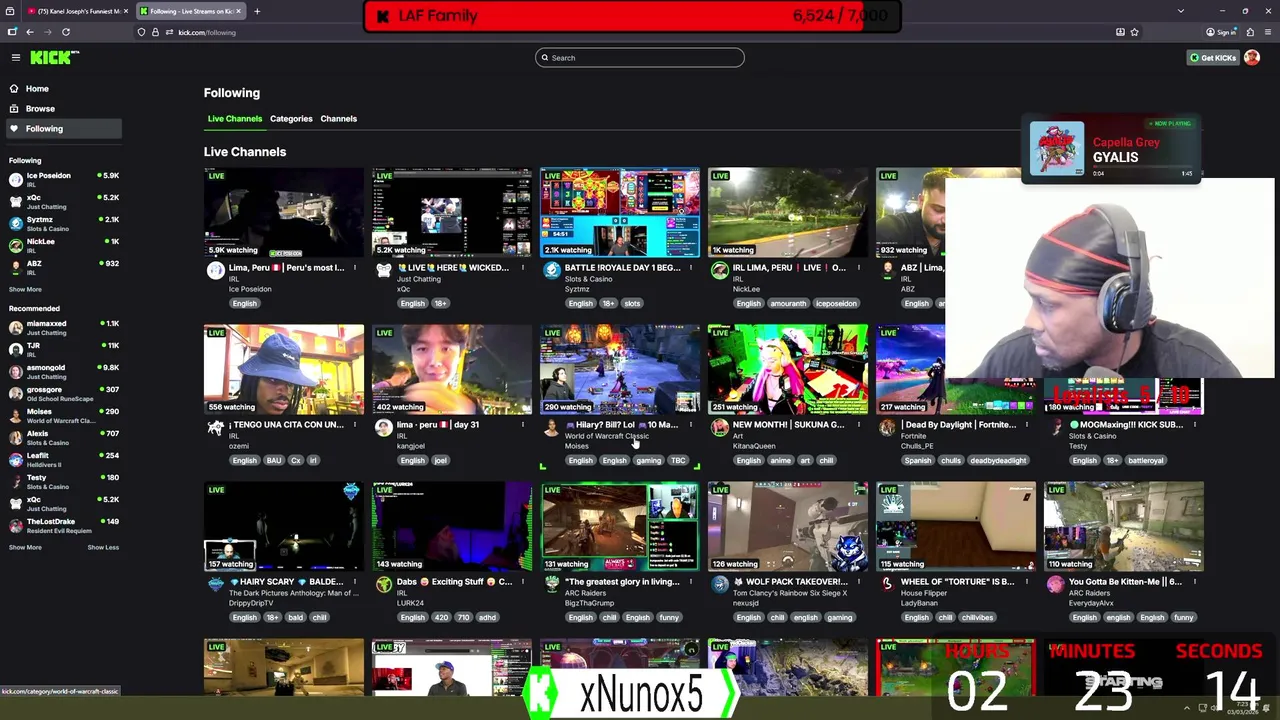Viewport: 1280px width, 720px height.
Task: Expand Show More under the Following list
Action: [25, 290]
